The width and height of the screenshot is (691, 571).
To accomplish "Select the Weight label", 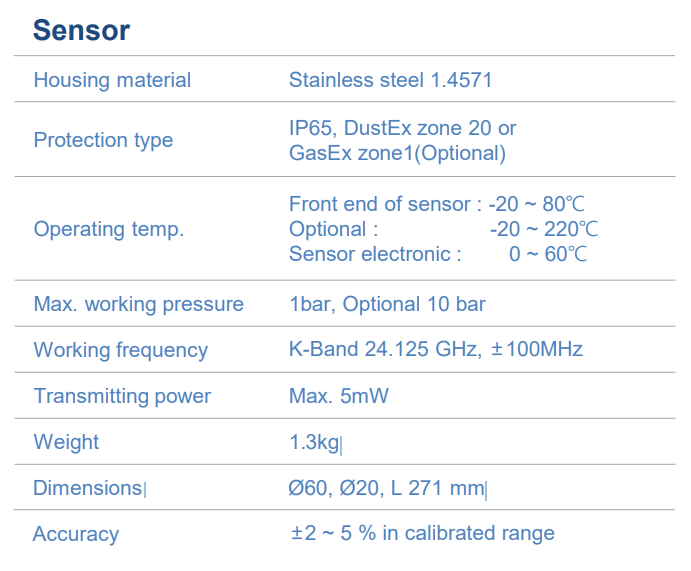I will [x=66, y=442].
